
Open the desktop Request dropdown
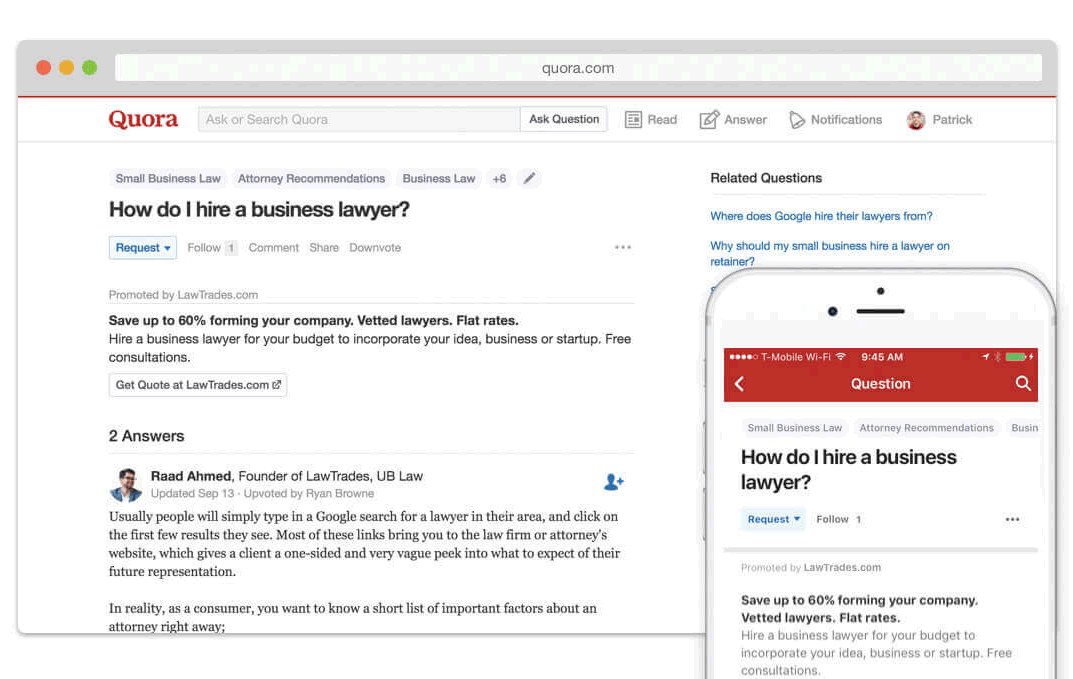coord(142,248)
